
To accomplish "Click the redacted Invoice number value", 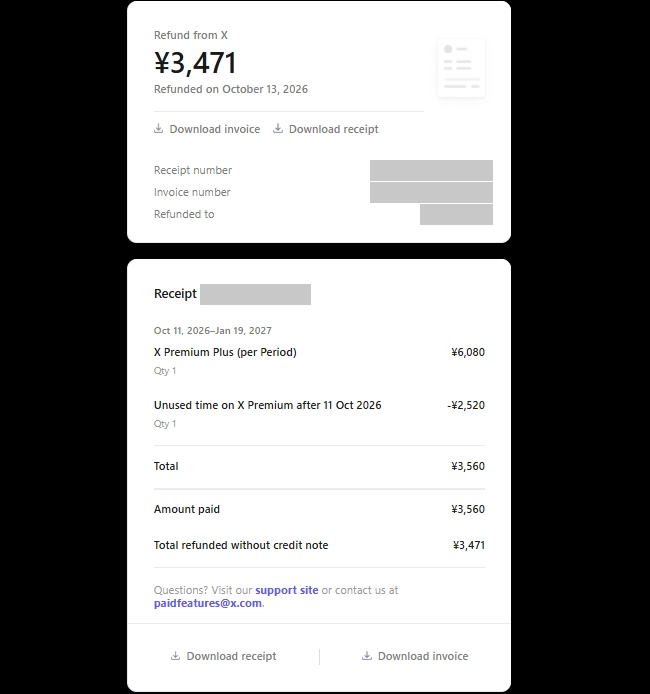I will [431, 193].
